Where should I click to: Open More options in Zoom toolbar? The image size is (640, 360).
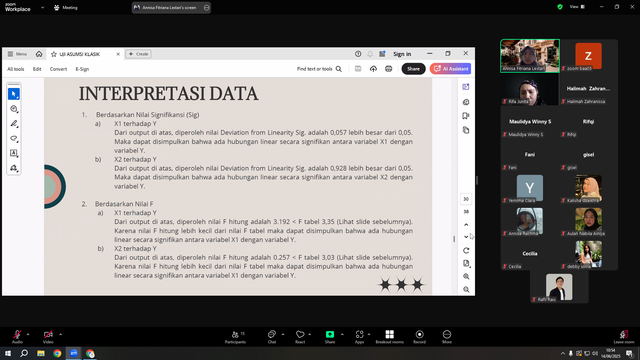(447, 337)
